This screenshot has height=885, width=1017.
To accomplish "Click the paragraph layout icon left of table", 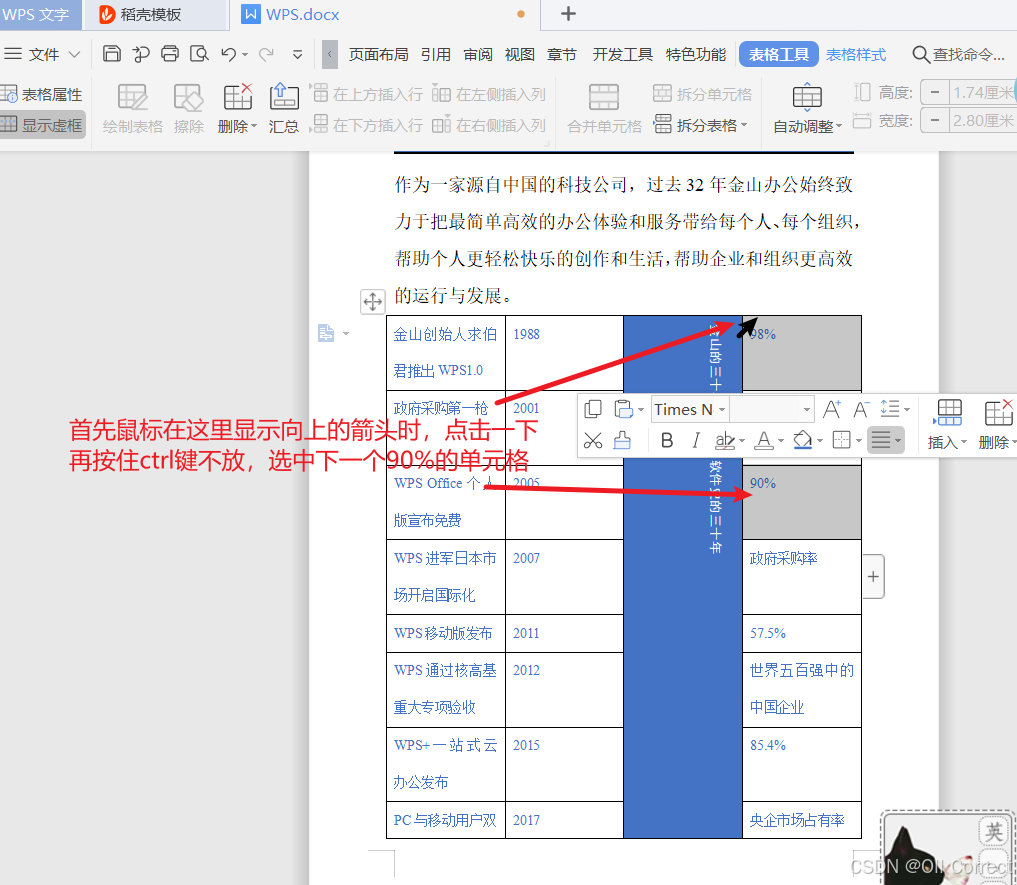I will [x=326, y=333].
